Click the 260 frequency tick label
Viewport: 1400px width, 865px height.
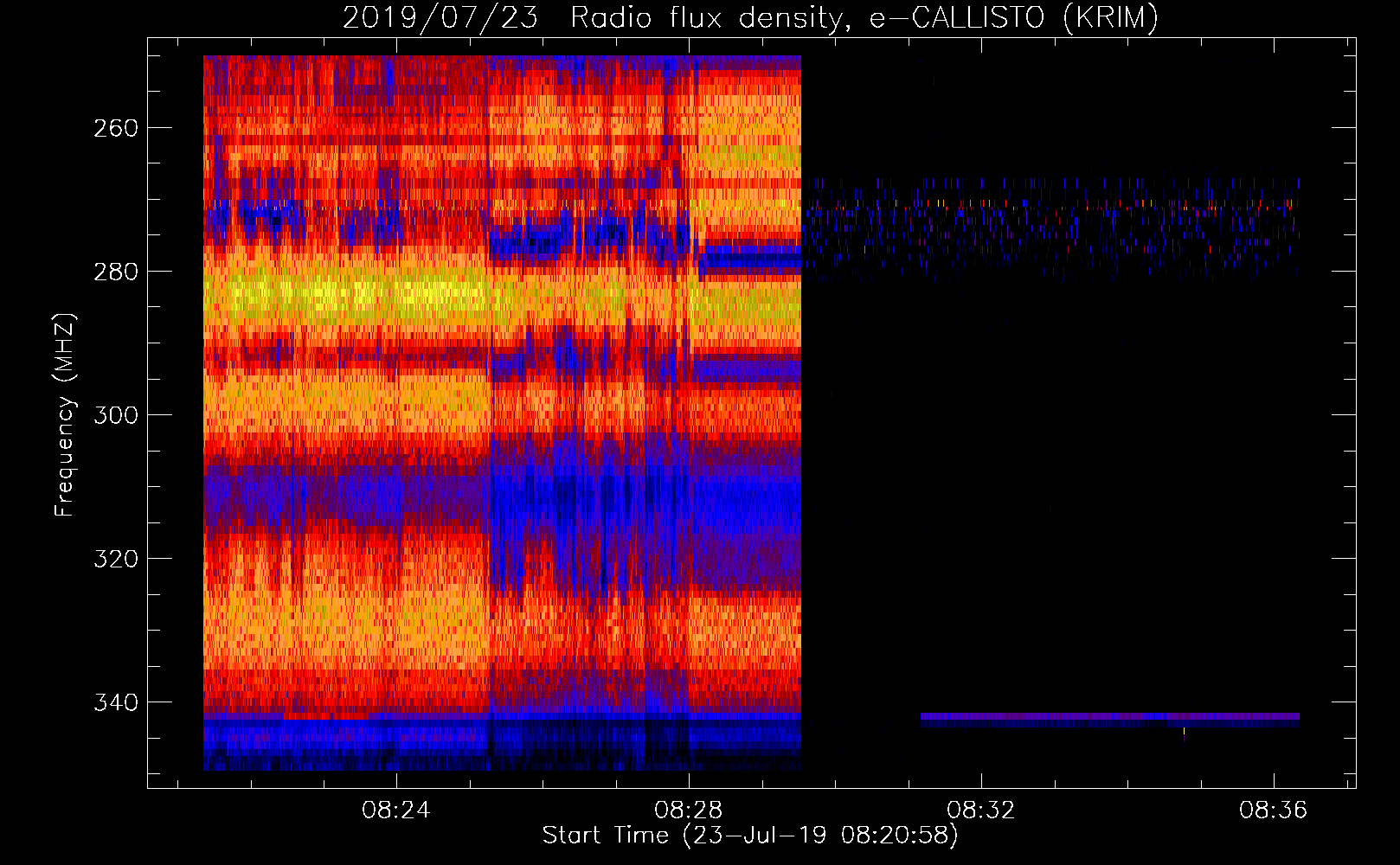coord(116,128)
